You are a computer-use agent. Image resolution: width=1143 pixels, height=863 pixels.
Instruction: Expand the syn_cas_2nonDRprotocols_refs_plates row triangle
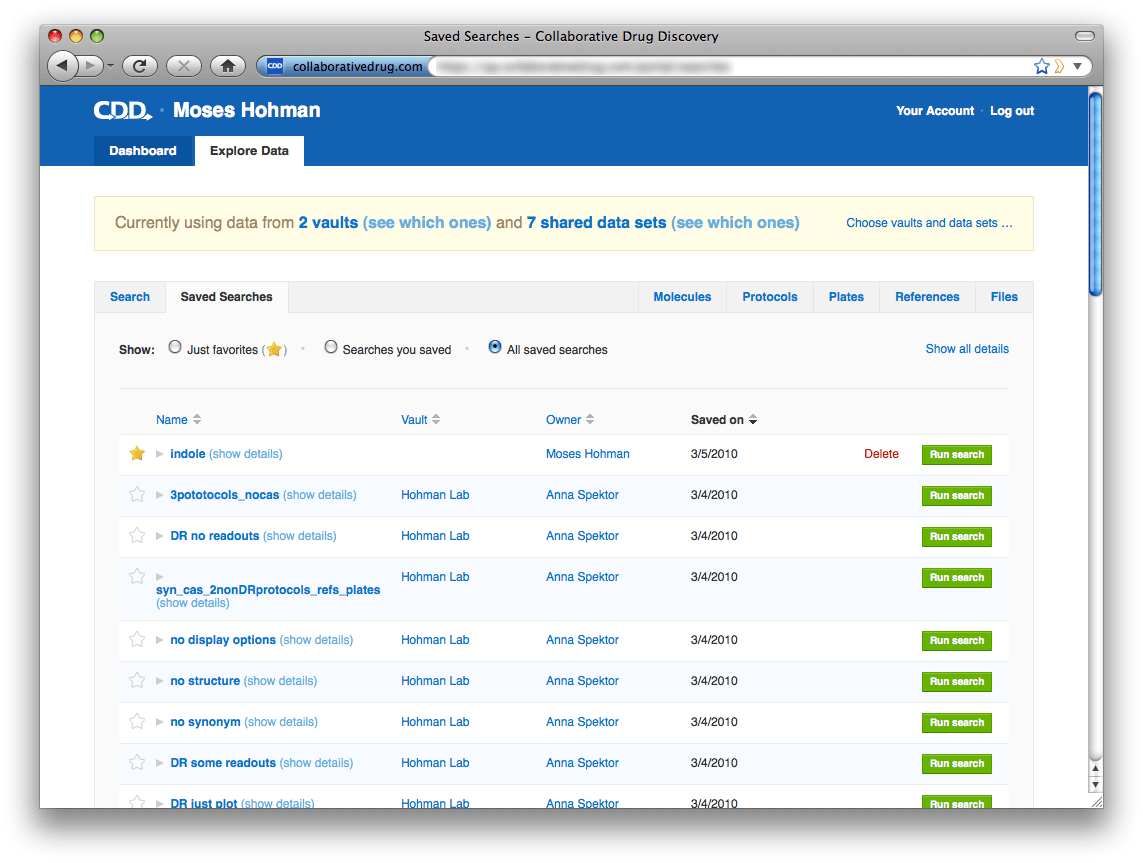point(160,577)
